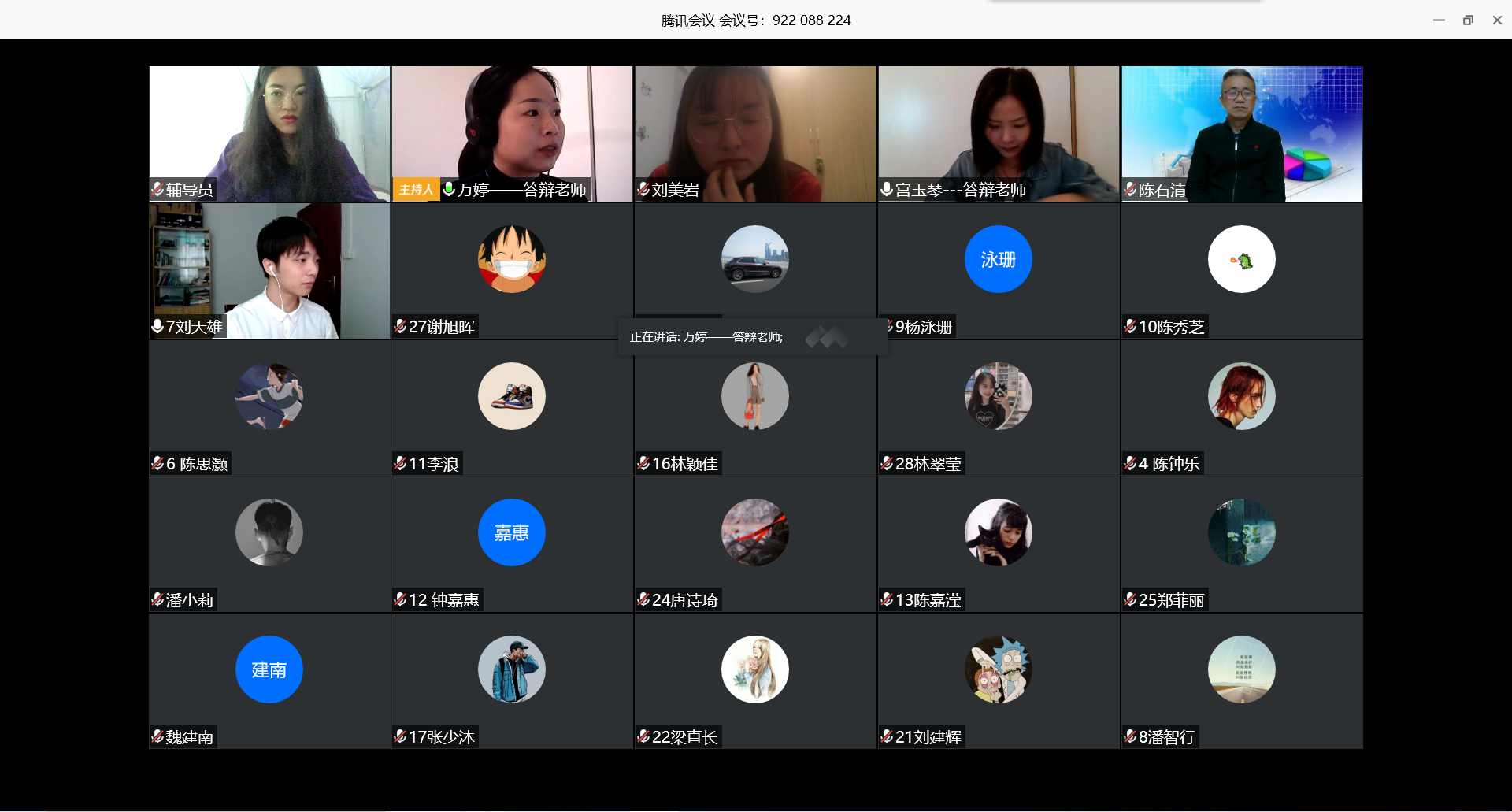
Task: Click the muted mic icon beside 8潘智行
Action: [x=1130, y=736]
